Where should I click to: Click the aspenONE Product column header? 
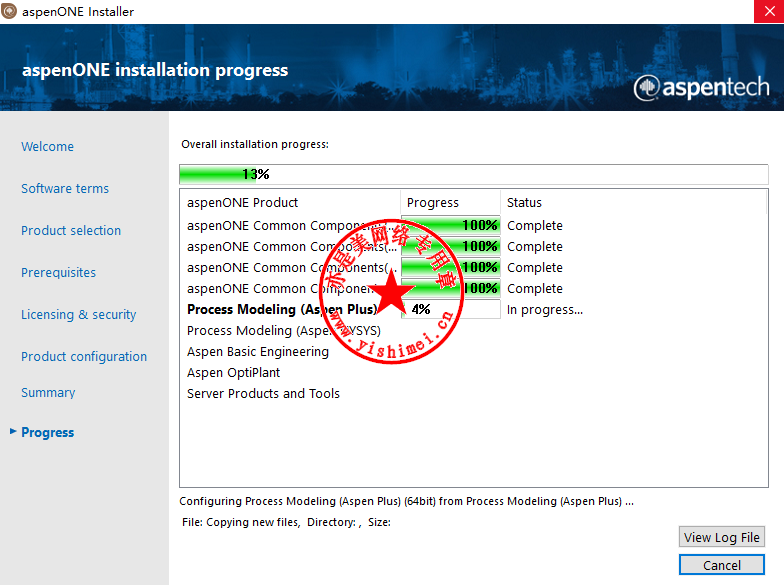coord(290,202)
